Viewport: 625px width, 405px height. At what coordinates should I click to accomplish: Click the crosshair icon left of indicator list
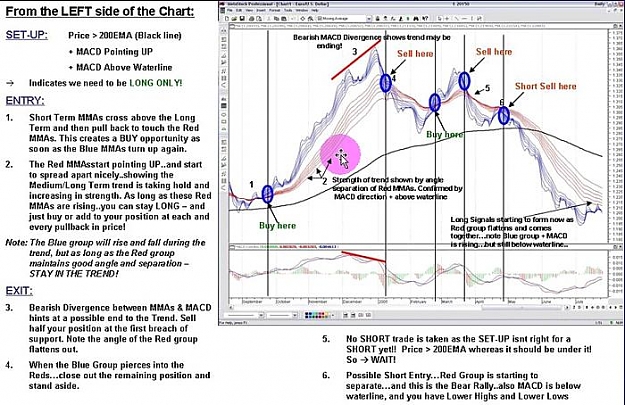[x=303, y=18]
